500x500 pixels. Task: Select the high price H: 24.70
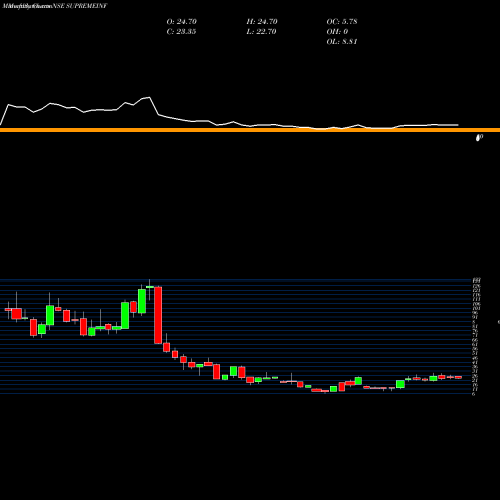(x=262, y=21)
